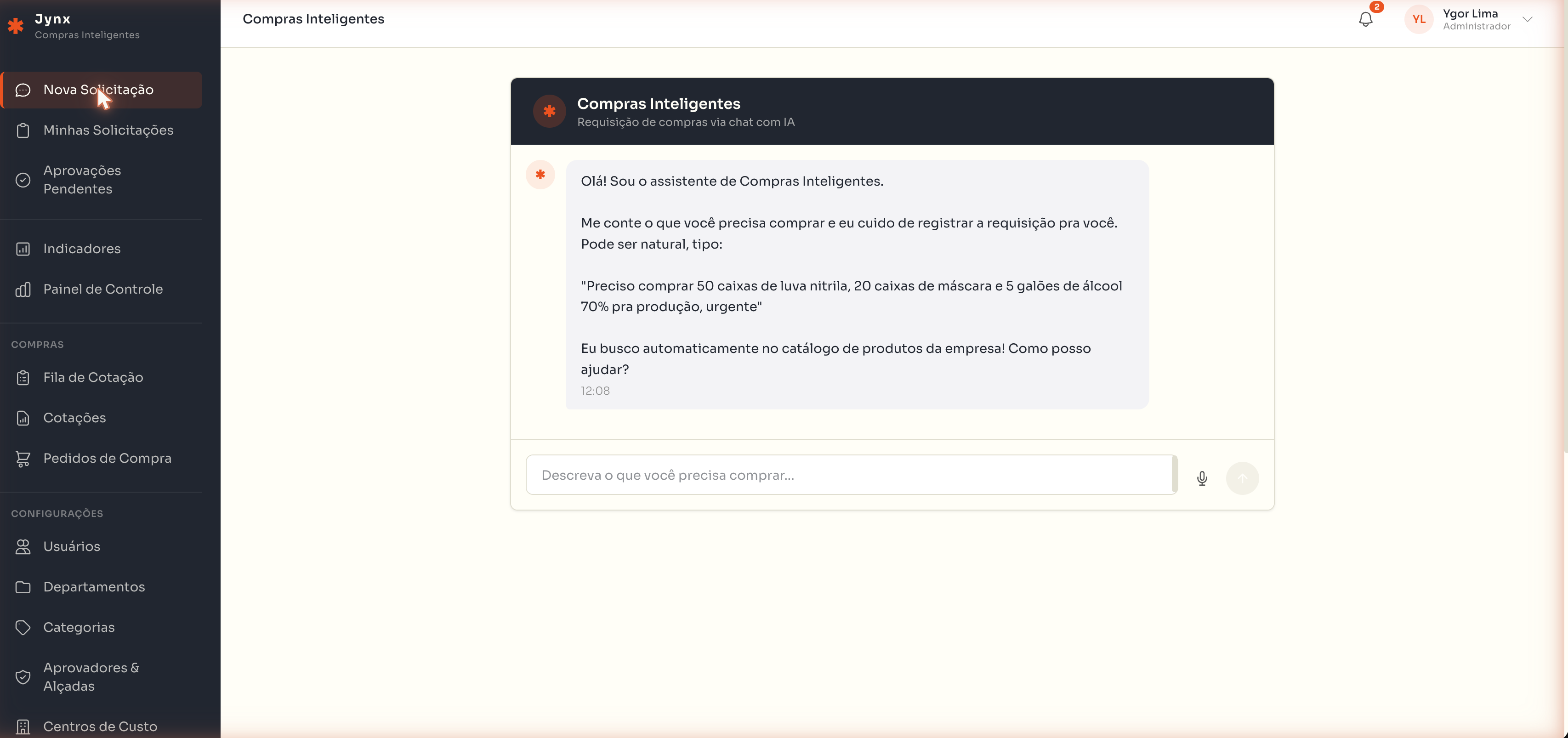Image resolution: width=1568 pixels, height=738 pixels.
Task: Click Aprovadores & Alçadas shield icon
Action: tap(23, 677)
